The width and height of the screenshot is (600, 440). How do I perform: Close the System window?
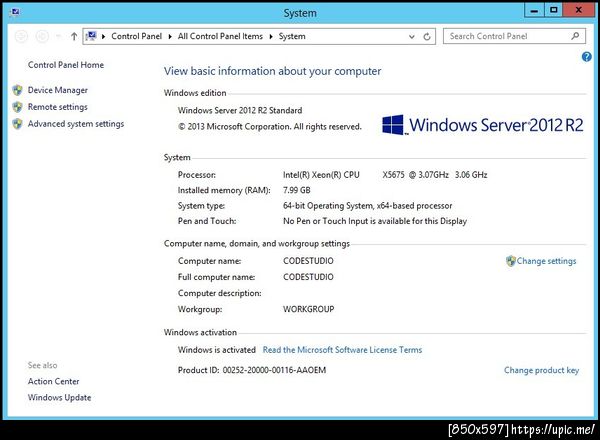click(x=579, y=11)
